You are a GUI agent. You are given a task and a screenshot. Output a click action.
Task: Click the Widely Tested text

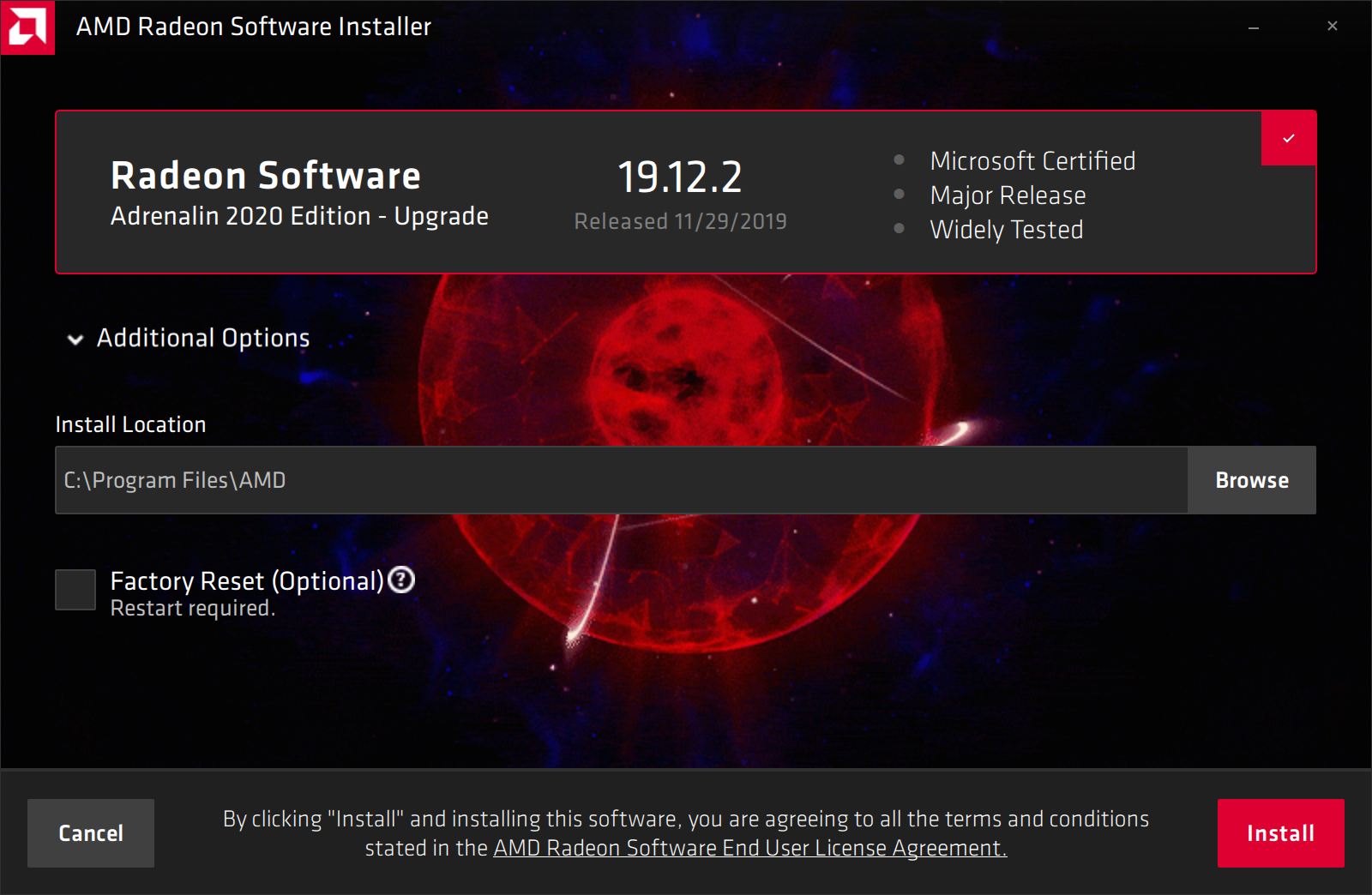click(x=1007, y=230)
